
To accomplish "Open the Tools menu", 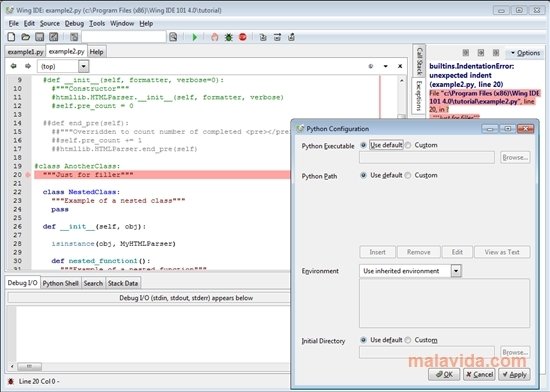I will point(97,23).
